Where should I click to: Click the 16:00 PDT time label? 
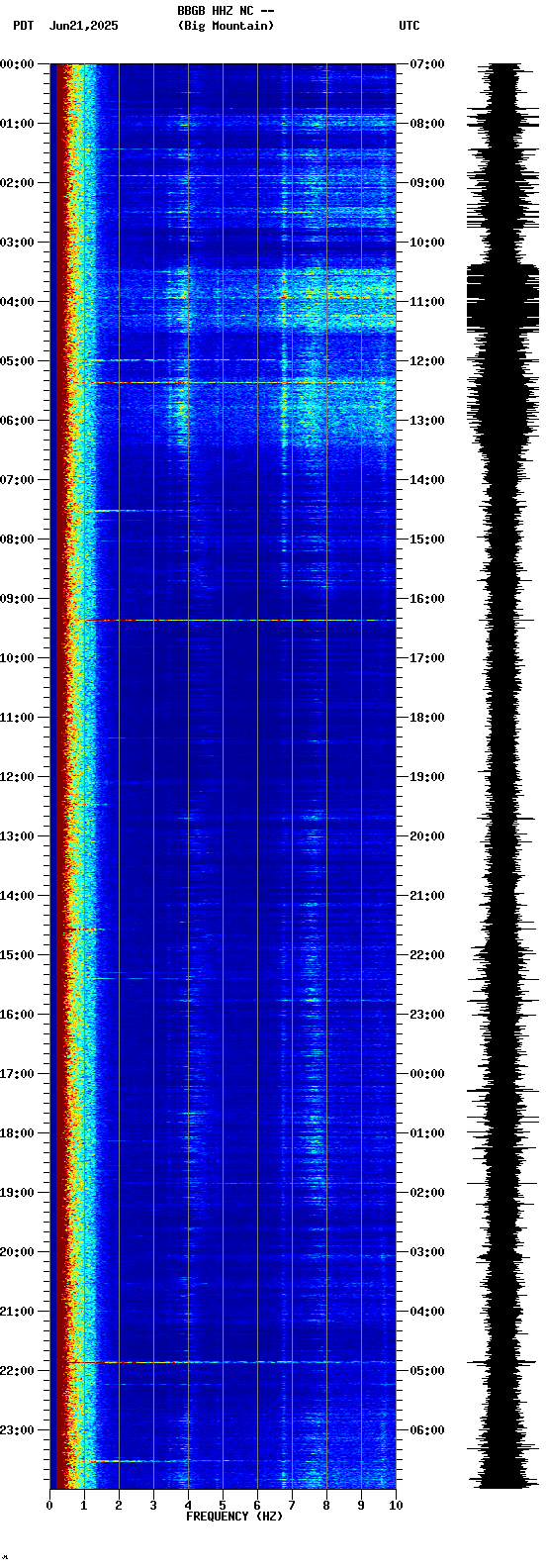coord(17,1015)
